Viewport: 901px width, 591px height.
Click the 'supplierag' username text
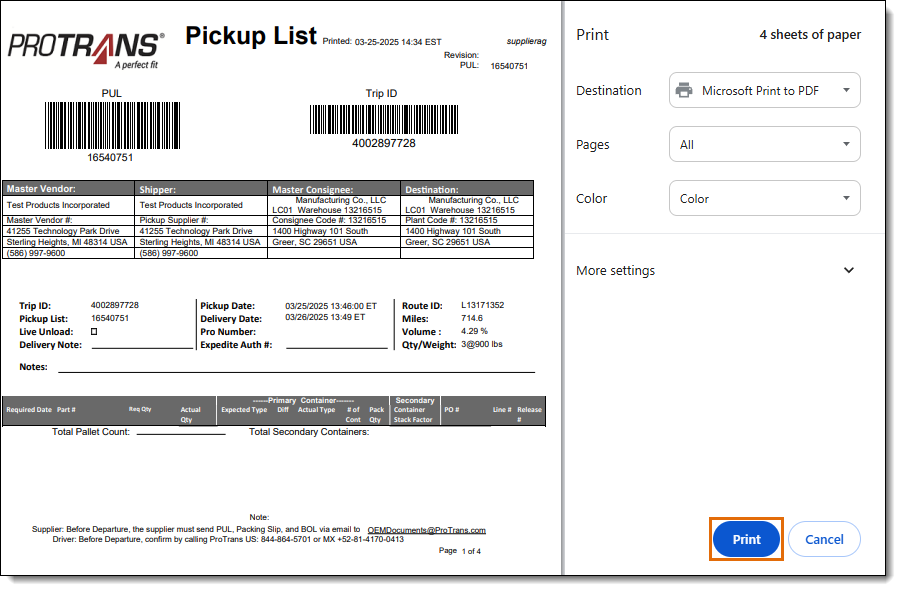pyautogui.click(x=526, y=41)
